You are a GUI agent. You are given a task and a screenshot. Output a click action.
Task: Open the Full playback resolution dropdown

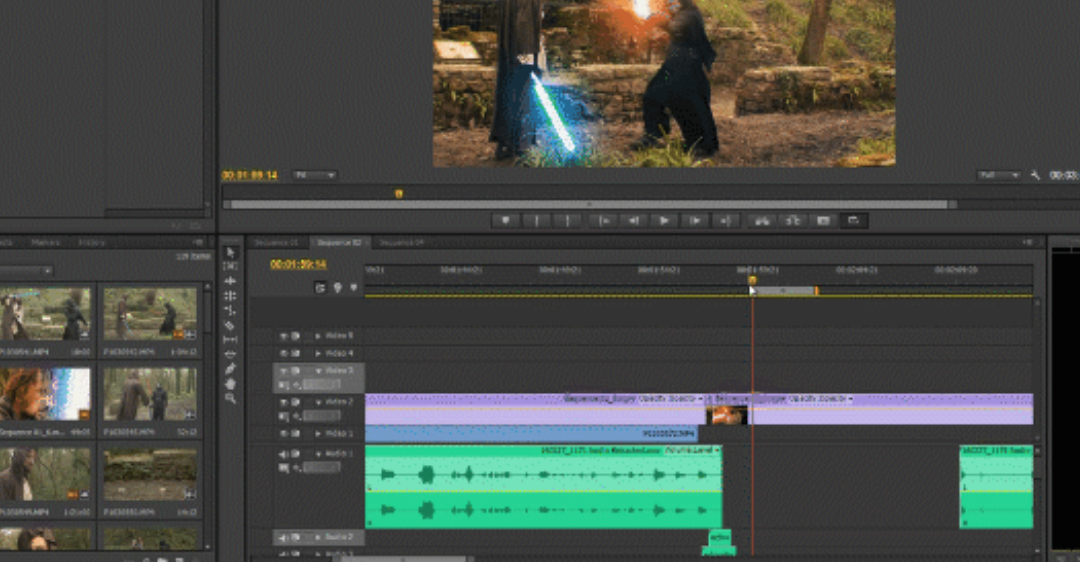(x=999, y=176)
